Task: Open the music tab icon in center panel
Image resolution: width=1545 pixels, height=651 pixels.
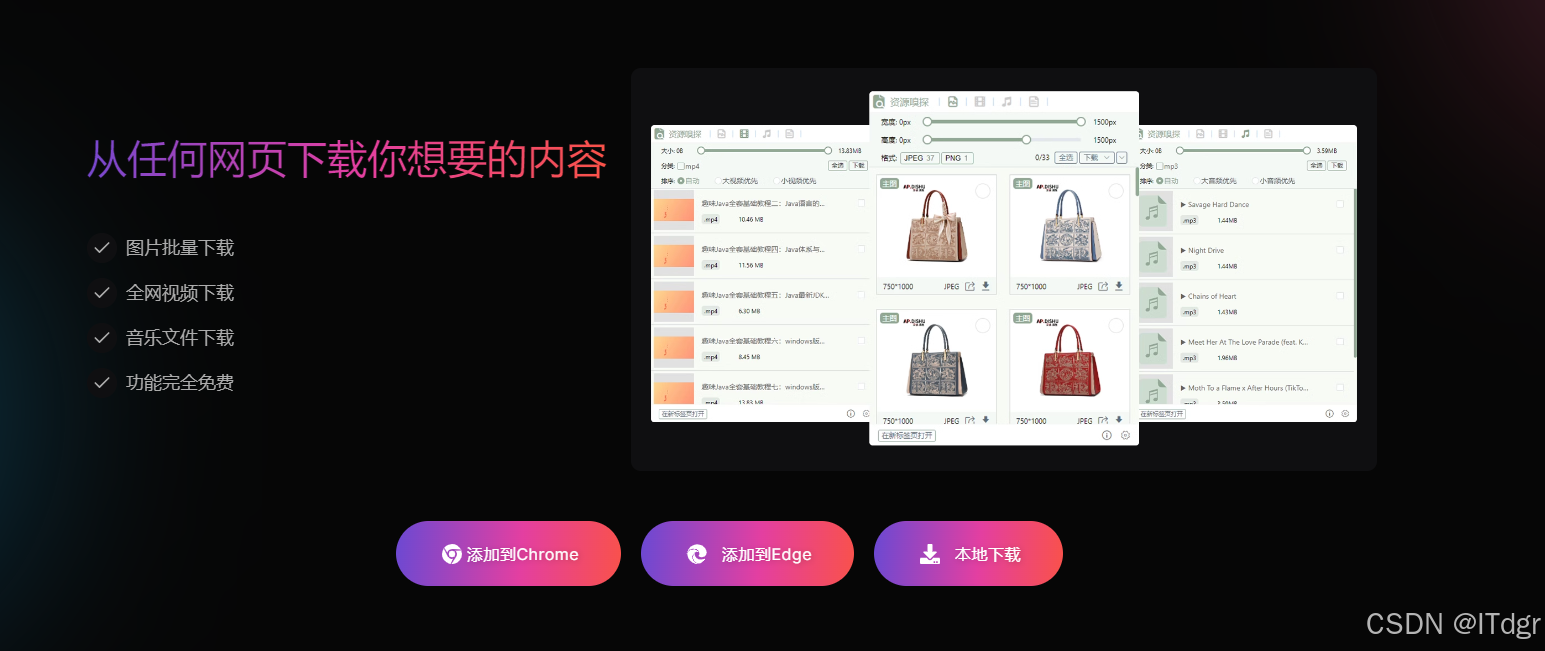Action: click(x=1007, y=102)
